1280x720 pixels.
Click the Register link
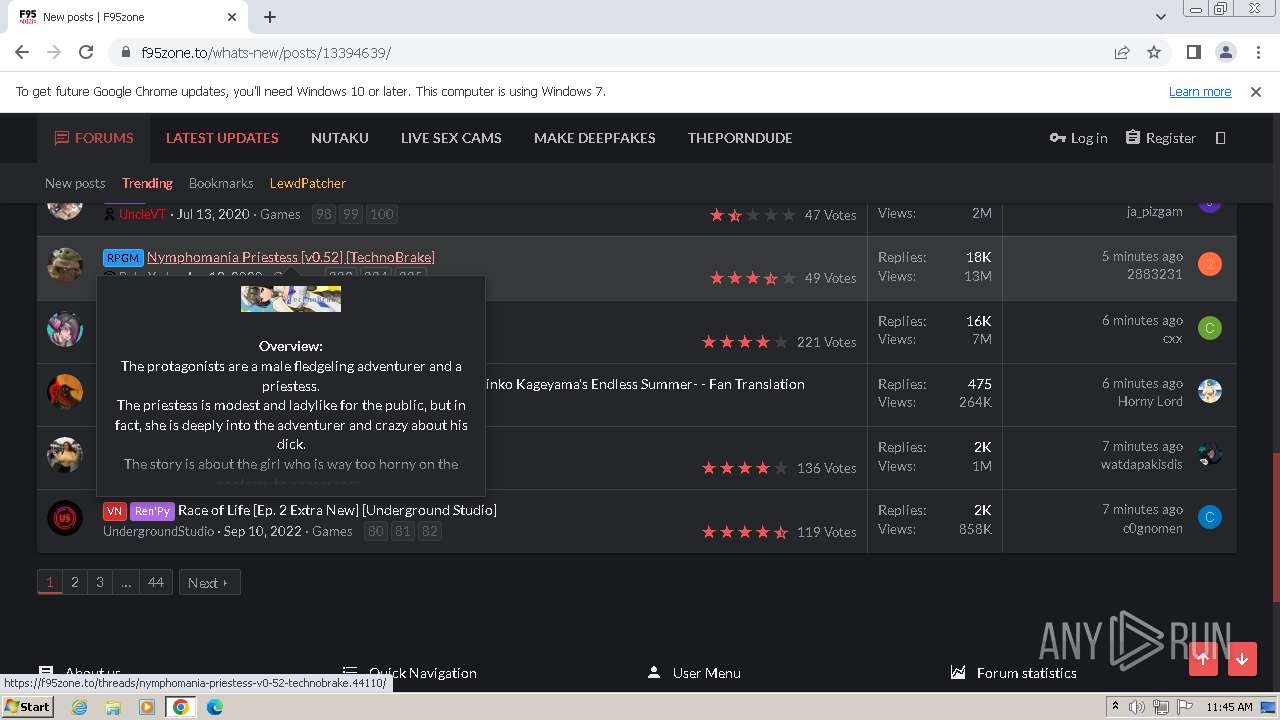(1160, 138)
